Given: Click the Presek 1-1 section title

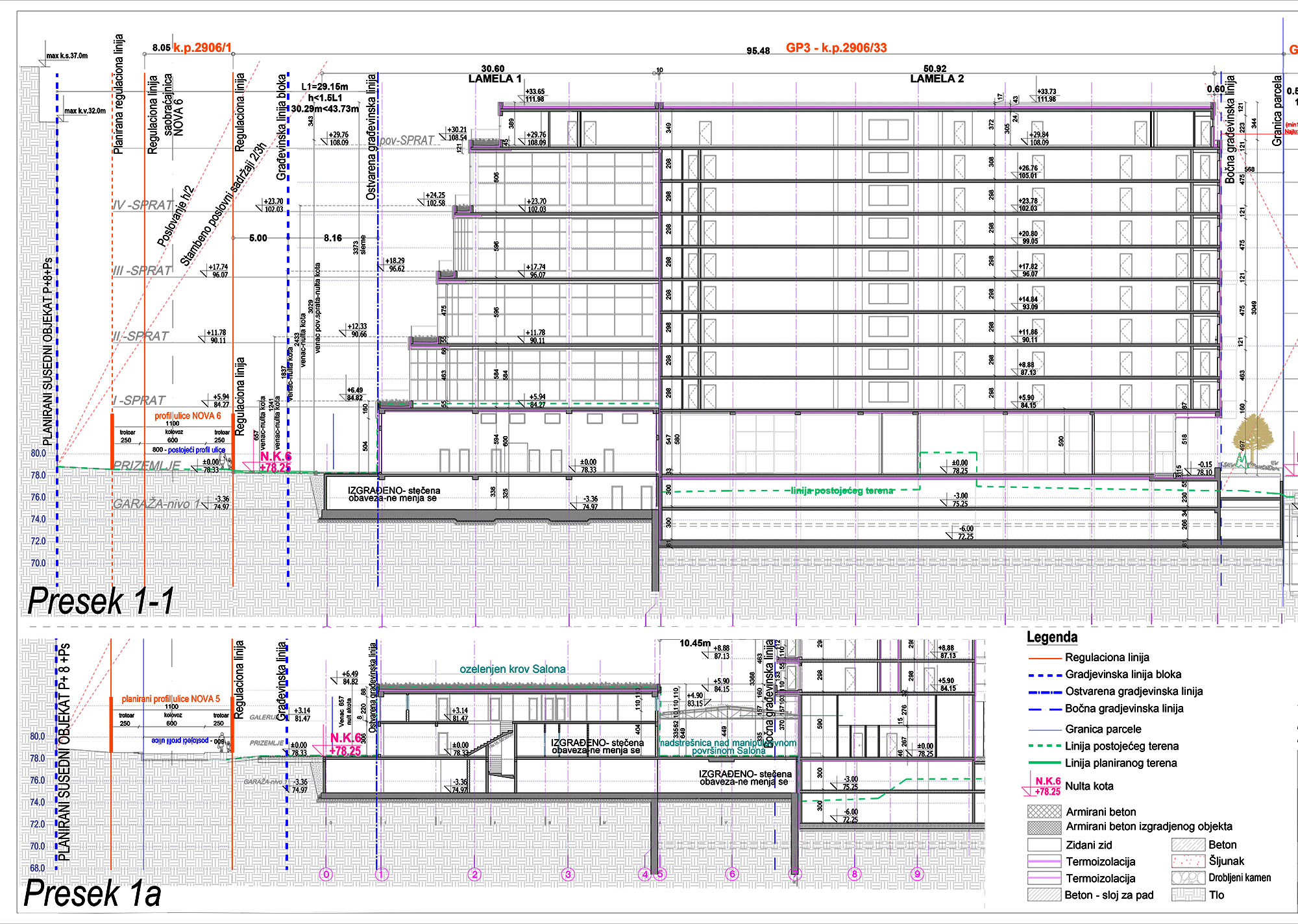Looking at the screenshot, I should pyautogui.click(x=101, y=601).
